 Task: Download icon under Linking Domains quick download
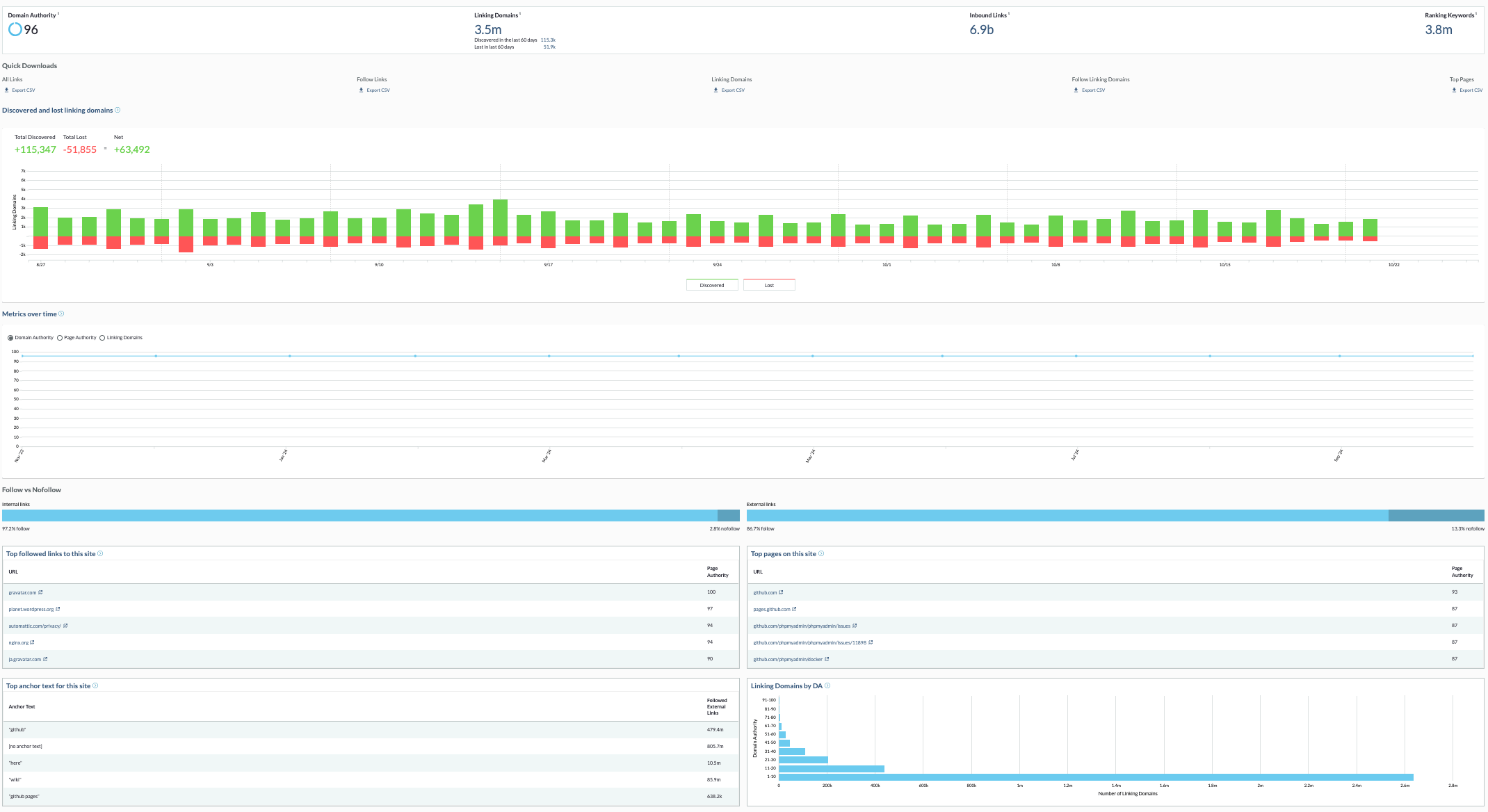tap(715, 90)
